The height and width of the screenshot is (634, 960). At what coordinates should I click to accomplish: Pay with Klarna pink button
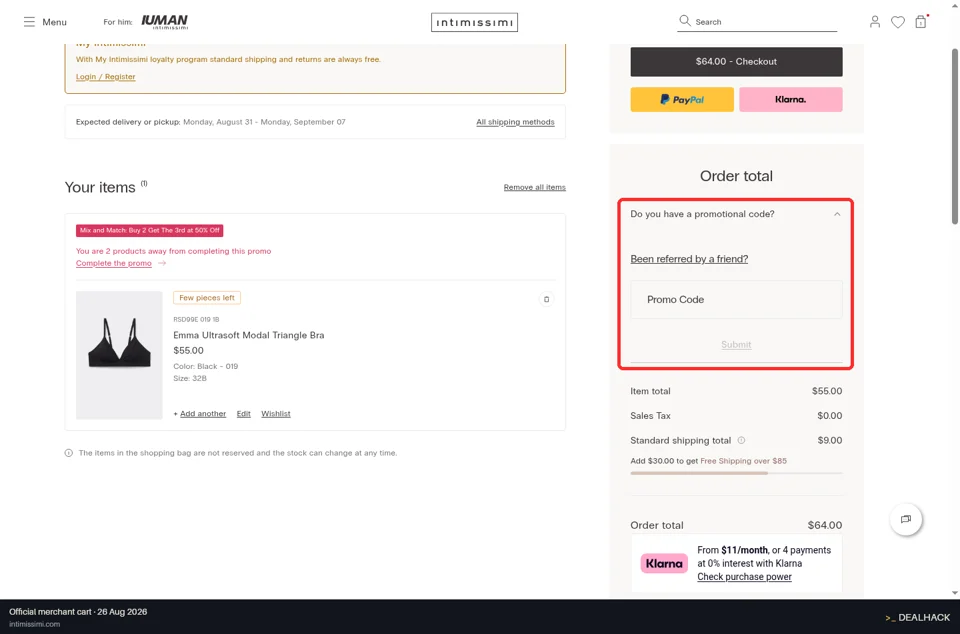[x=790, y=99]
